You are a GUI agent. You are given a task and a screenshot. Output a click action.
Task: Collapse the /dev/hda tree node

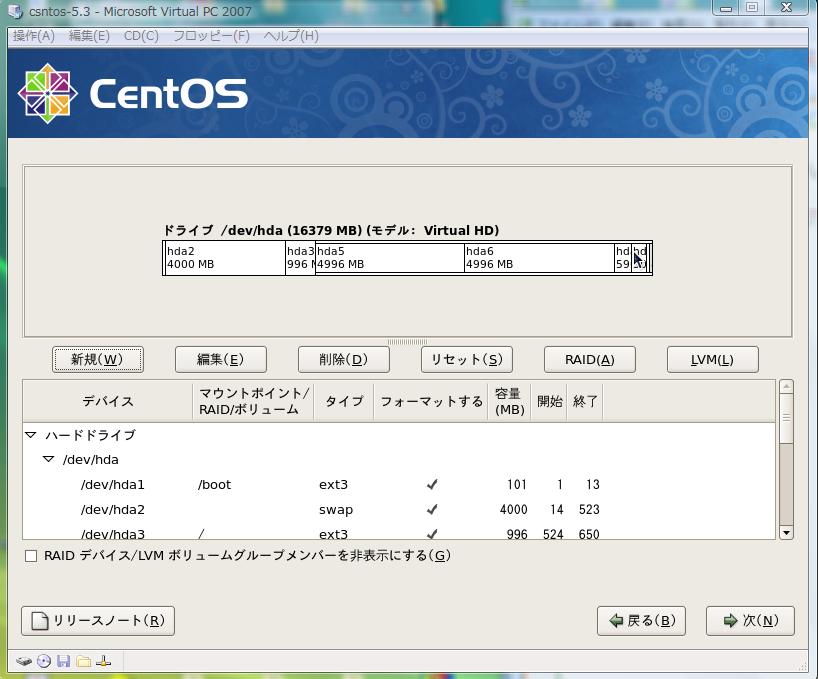[48, 460]
